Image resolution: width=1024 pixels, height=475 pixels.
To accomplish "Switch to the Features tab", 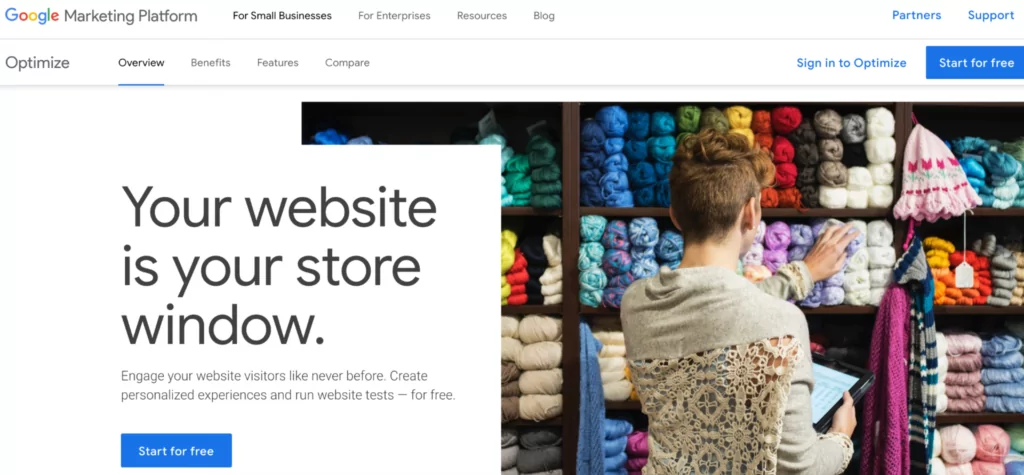I will 278,63.
